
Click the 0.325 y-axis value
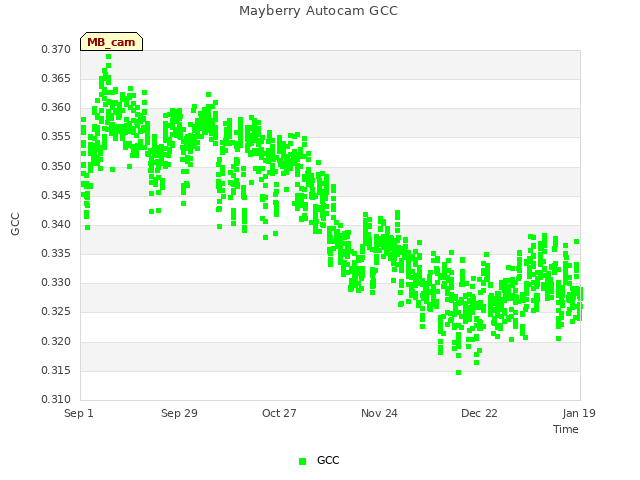pos(56,312)
